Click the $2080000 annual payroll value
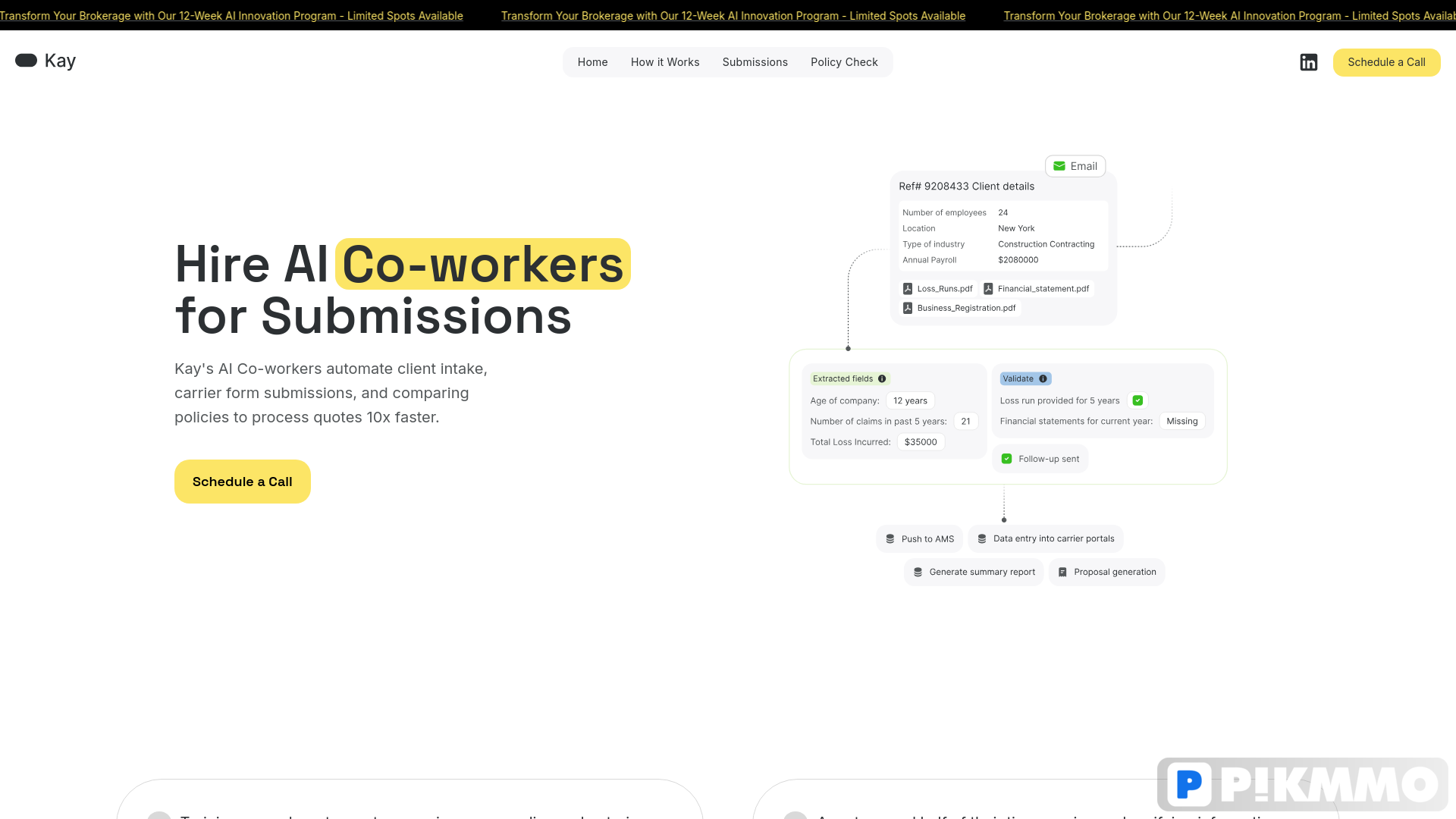 [x=1018, y=260]
